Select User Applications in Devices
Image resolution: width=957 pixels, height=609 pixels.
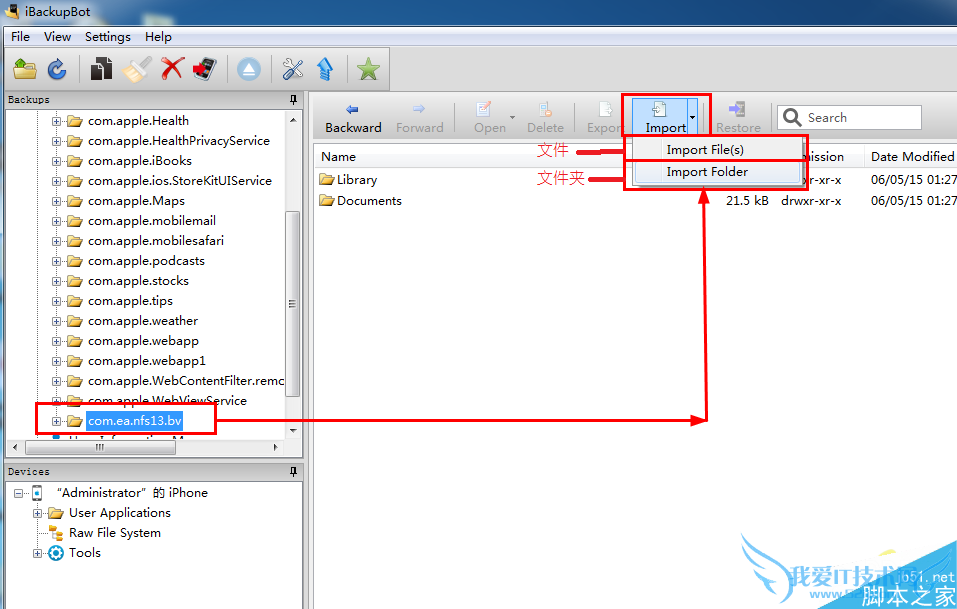(x=120, y=513)
